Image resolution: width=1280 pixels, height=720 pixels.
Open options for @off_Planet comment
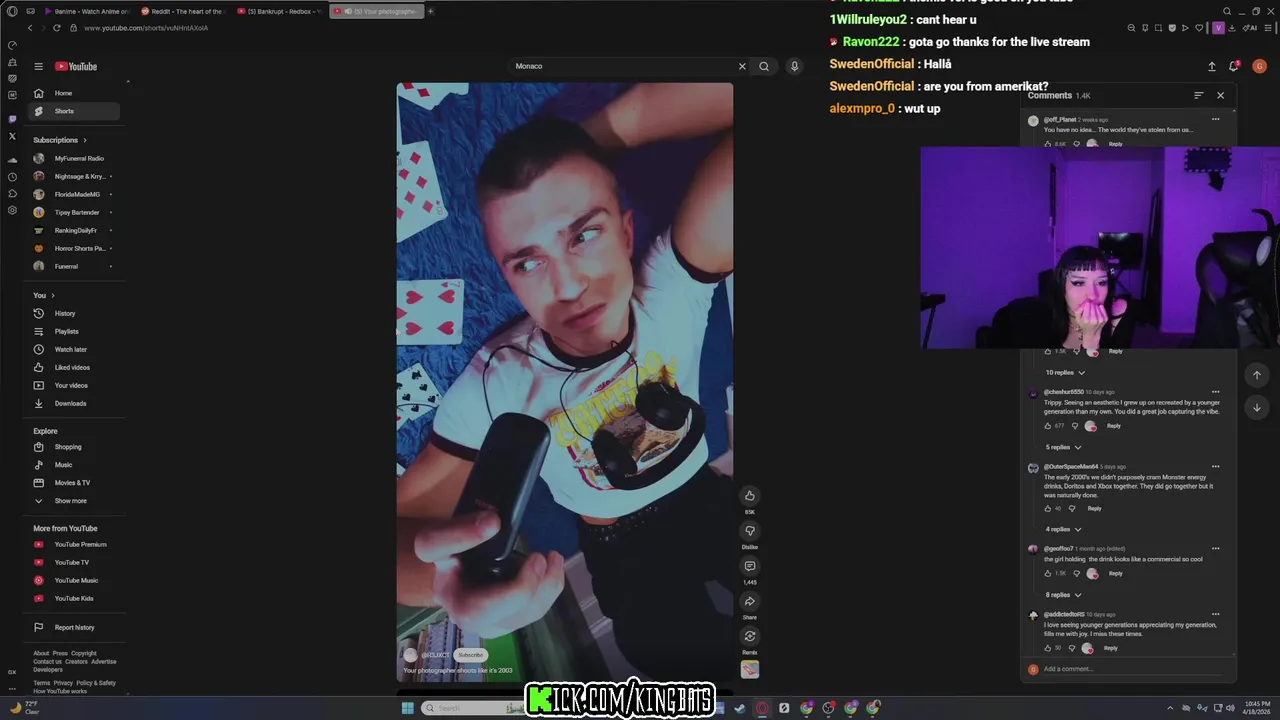(x=1215, y=119)
